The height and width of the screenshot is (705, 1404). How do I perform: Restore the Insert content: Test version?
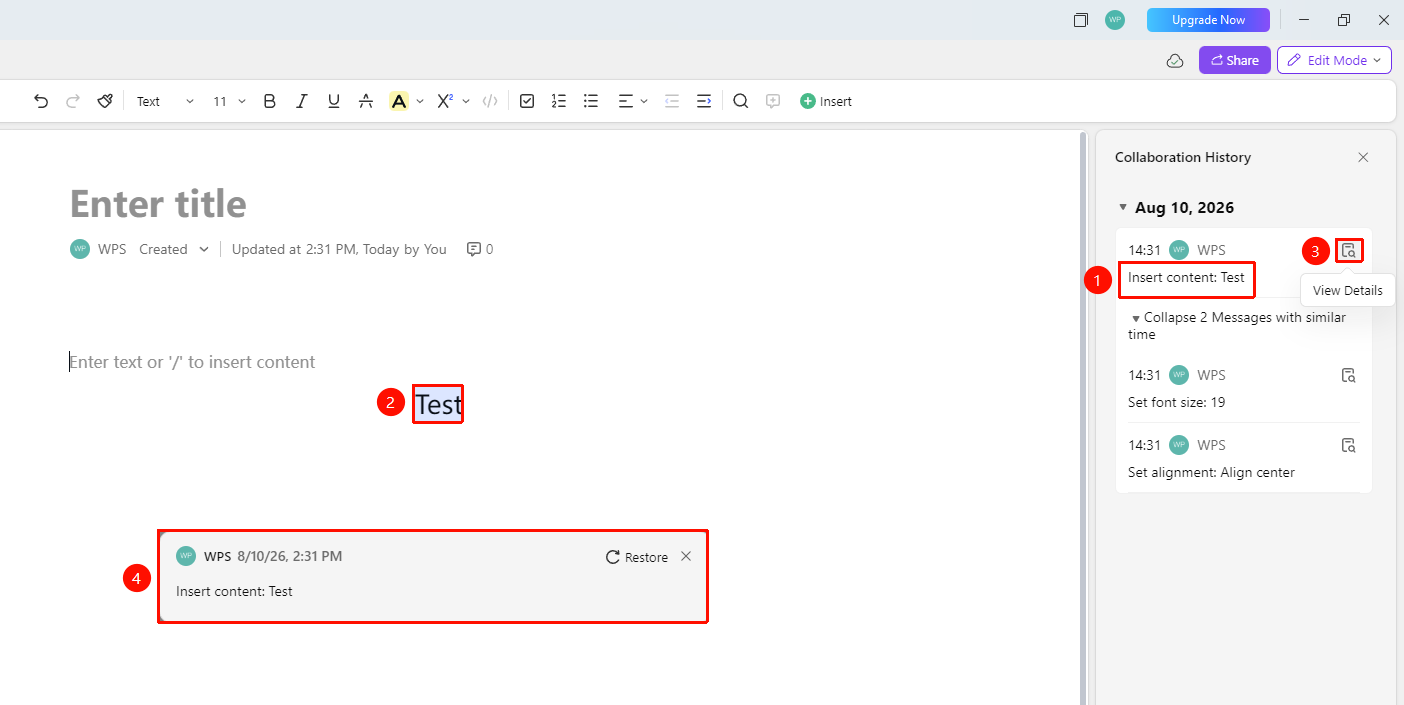coord(637,557)
